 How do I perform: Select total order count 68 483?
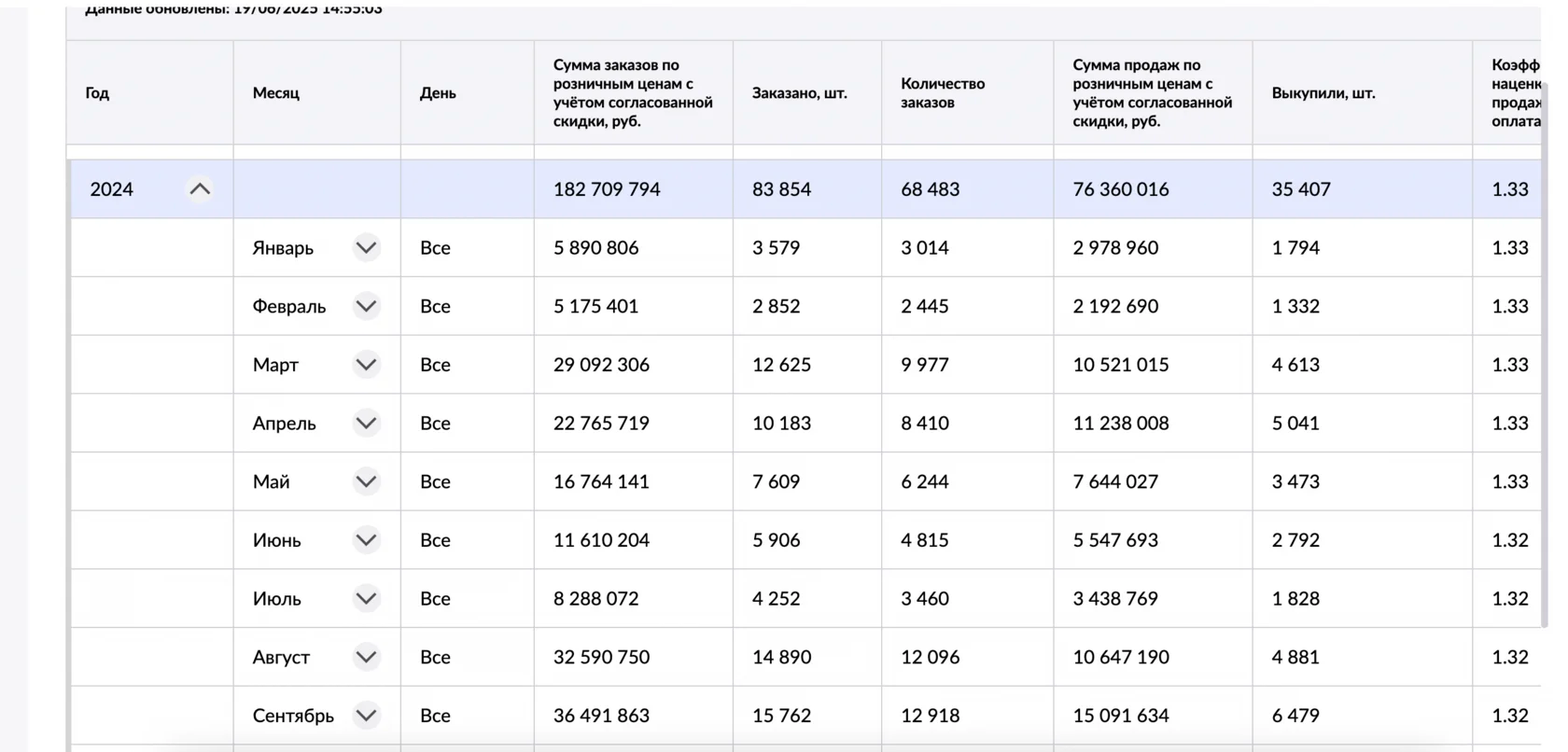pos(930,189)
